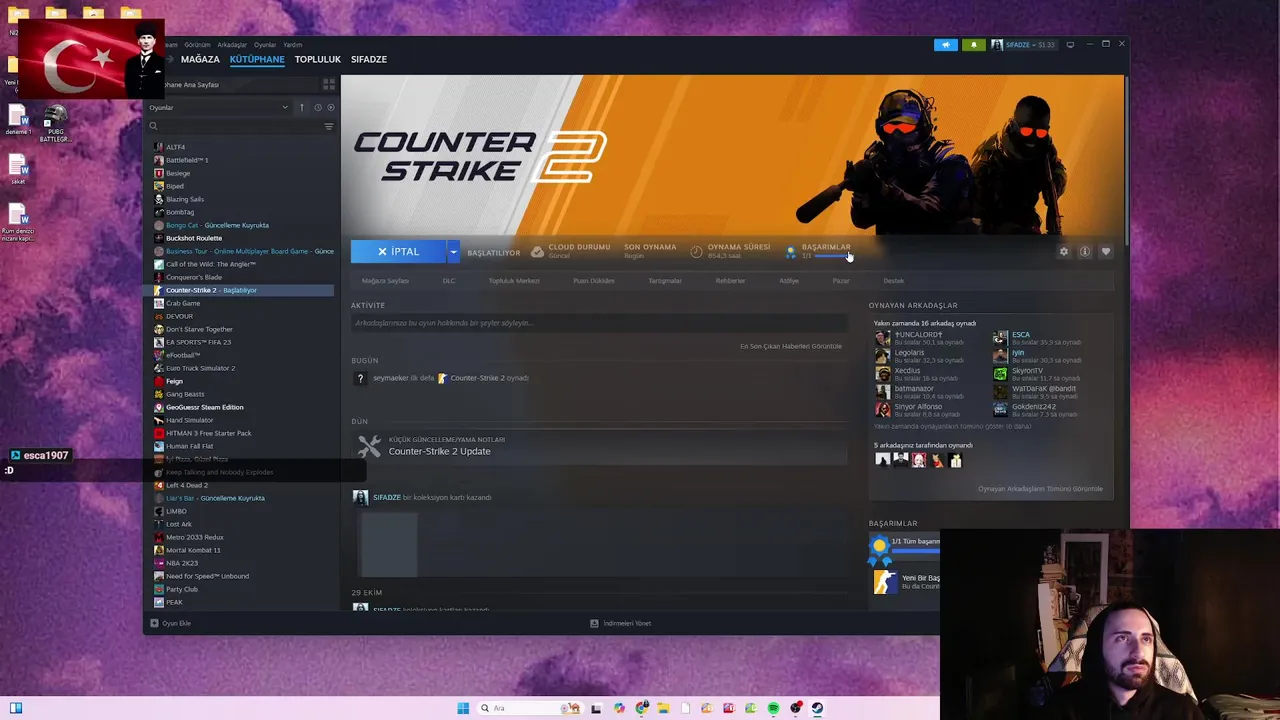Open the Görünüm menu
This screenshot has height=720, width=1280.
197,45
